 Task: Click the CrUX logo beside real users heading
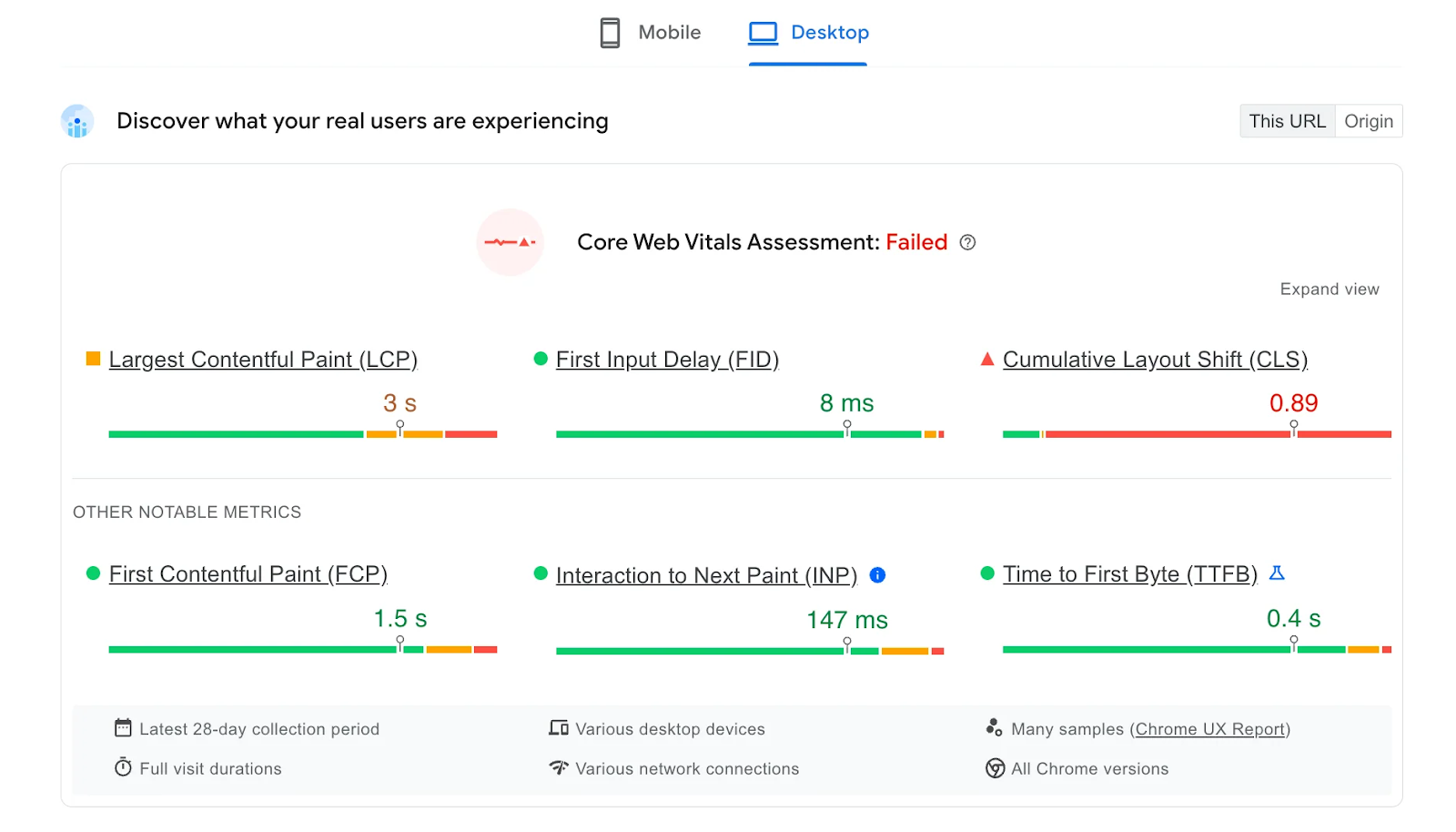tap(76, 120)
